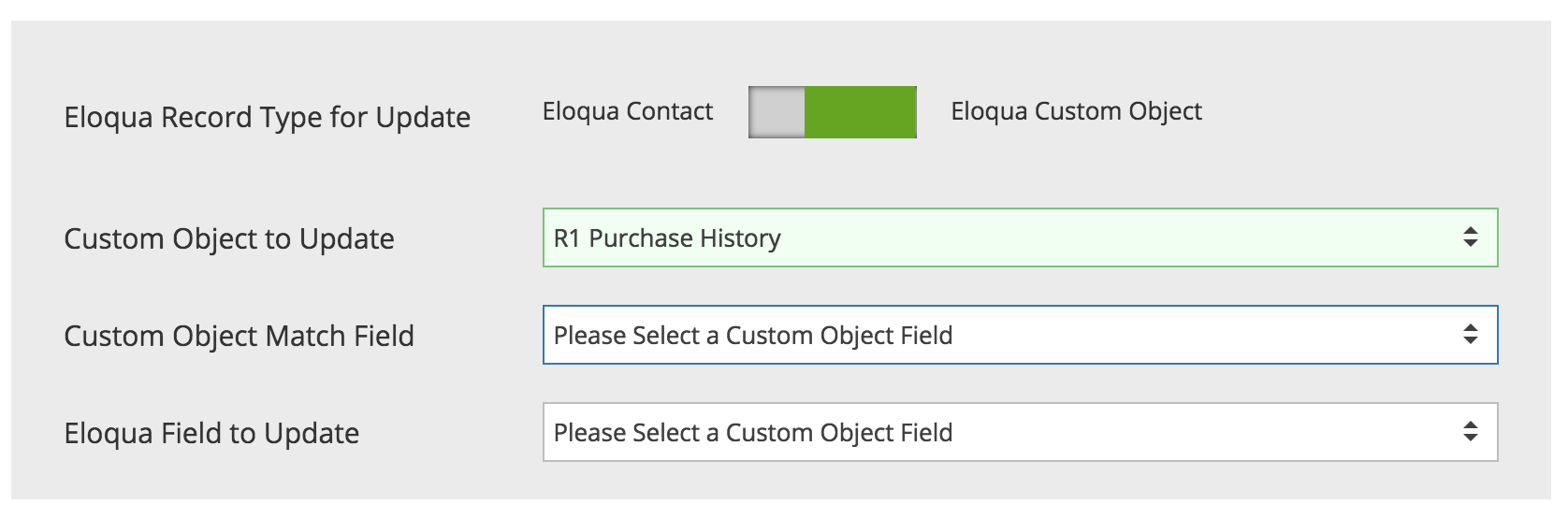The width and height of the screenshot is (1568, 518).
Task: Expand the Eloqua Field to Update dropdown
Action: coord(1020,432)
